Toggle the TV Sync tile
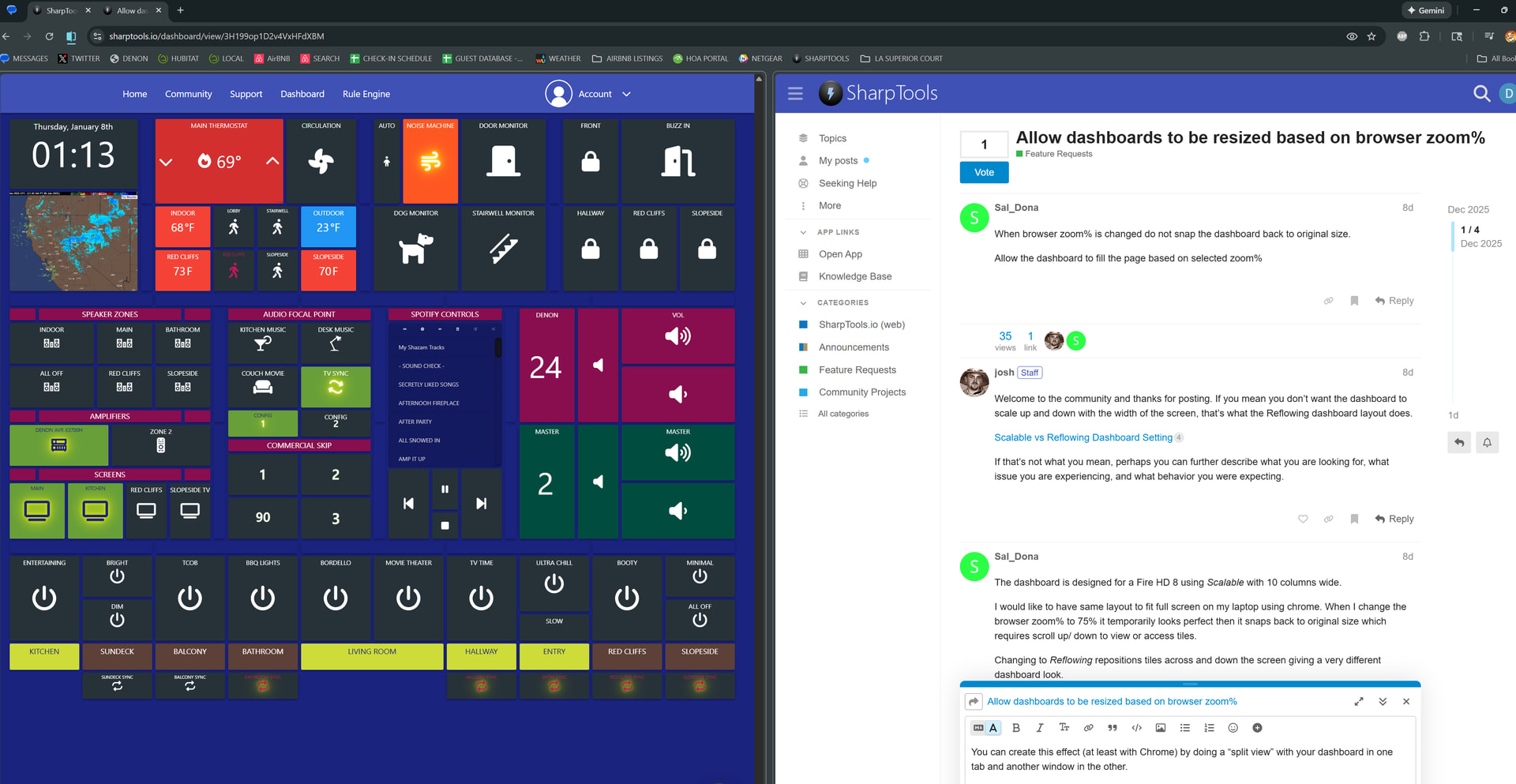This screenshot has width=1516, height=784. pyautogui.click(x=336, y=386)
